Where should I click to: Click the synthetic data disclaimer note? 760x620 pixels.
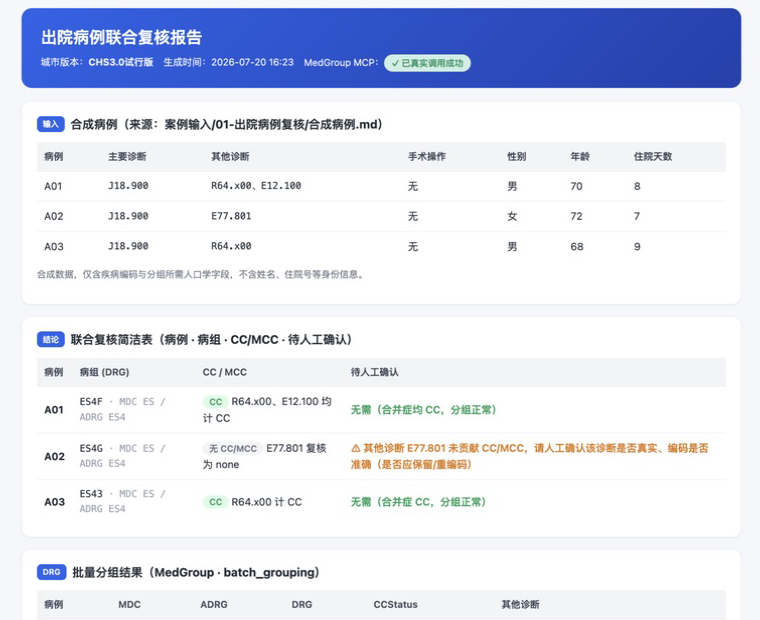click(201, 274)
